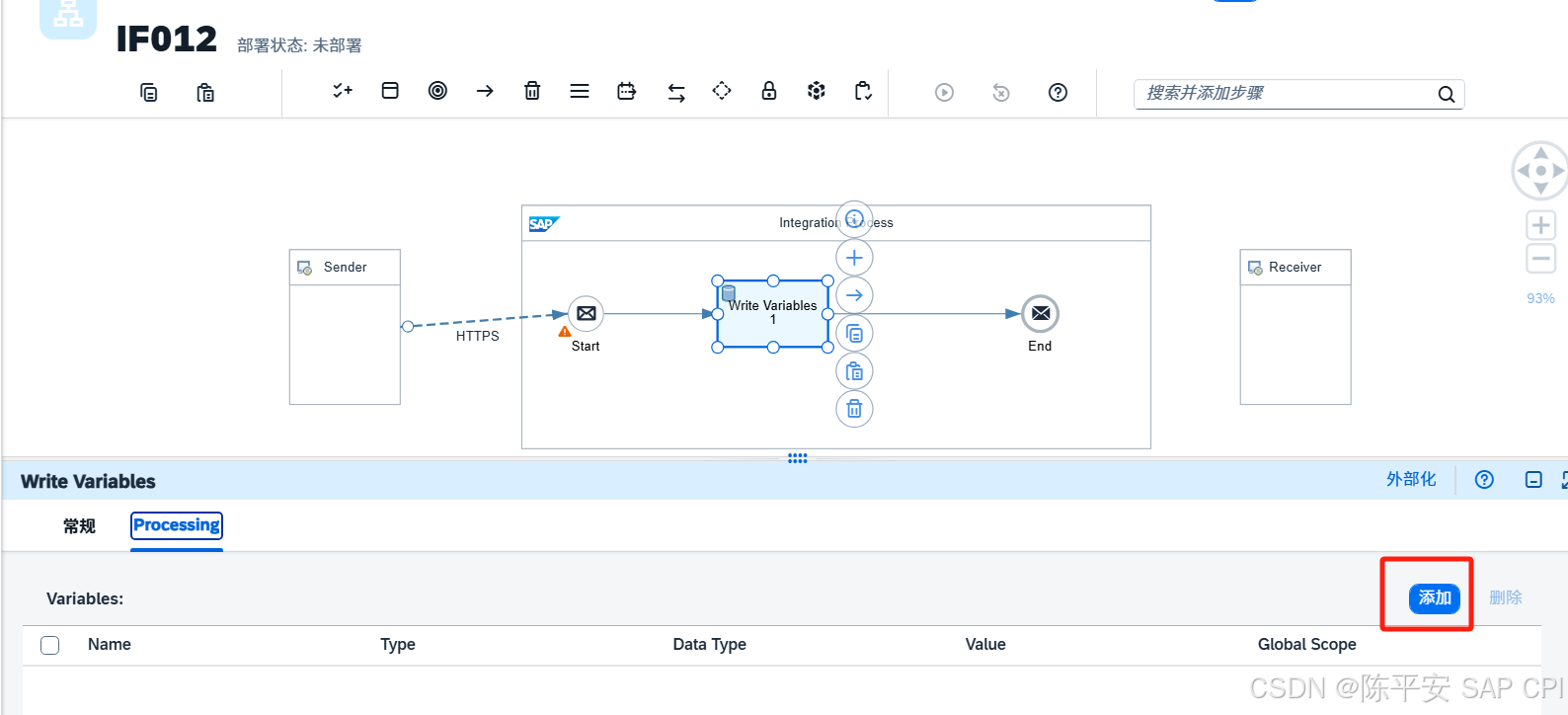Viewport: 1568px width, 715px height.
Task: Switch to the Processing tab
Action: pos(177,525)
